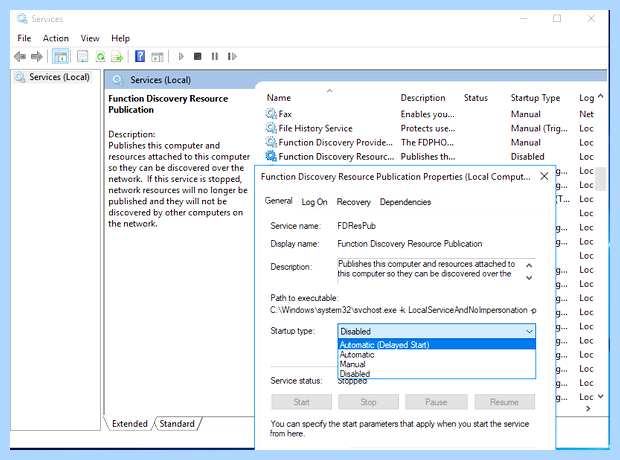The width and height of the screenshot is (620, 460).
Task: Close the Properties dialog with X
Action: tap(544, 176)
